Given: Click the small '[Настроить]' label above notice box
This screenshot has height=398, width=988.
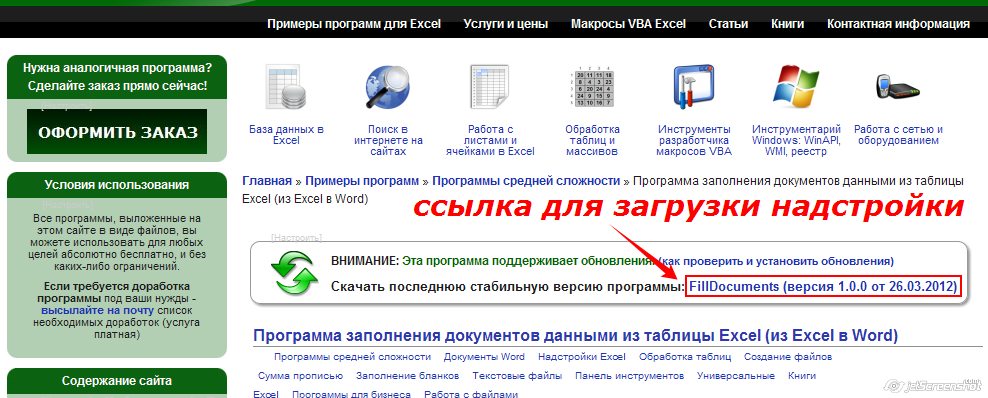Looking at the screenshot, I should 296,237.
